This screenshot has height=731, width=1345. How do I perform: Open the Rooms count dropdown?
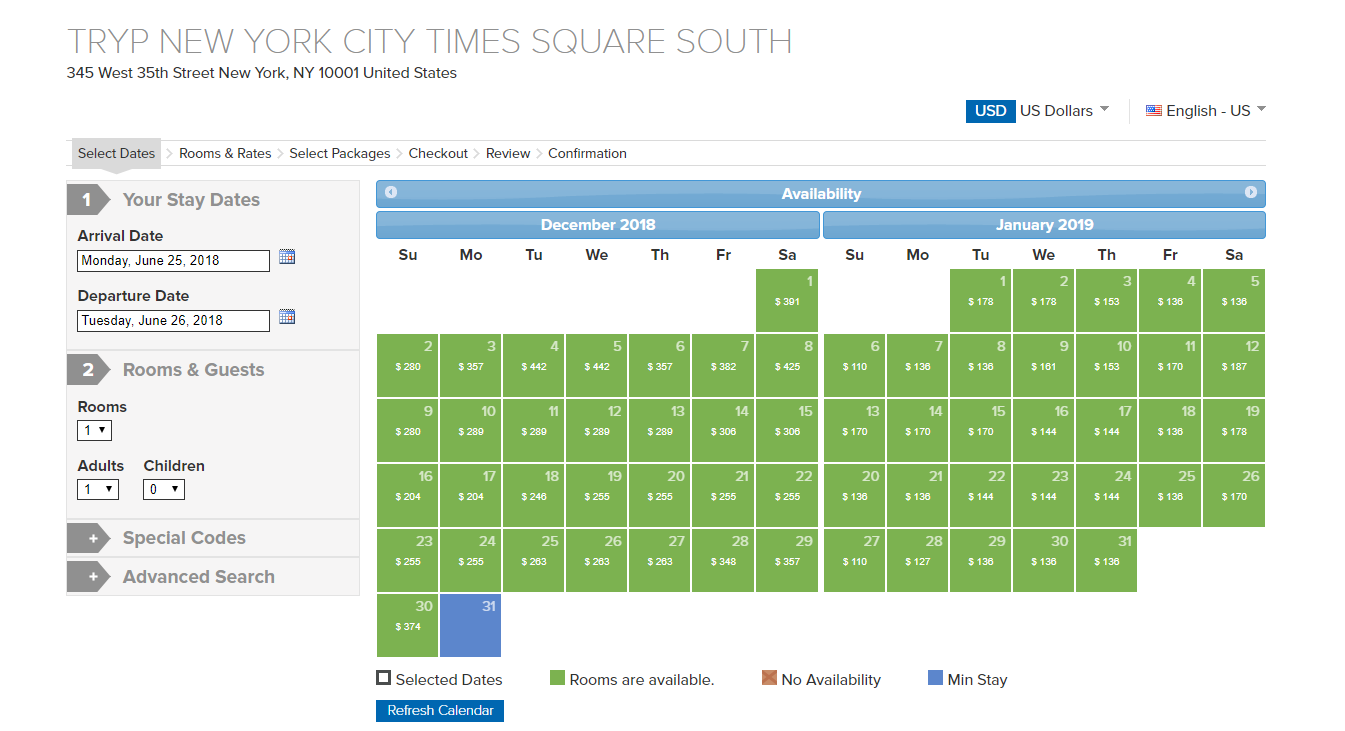coord(95,430)
